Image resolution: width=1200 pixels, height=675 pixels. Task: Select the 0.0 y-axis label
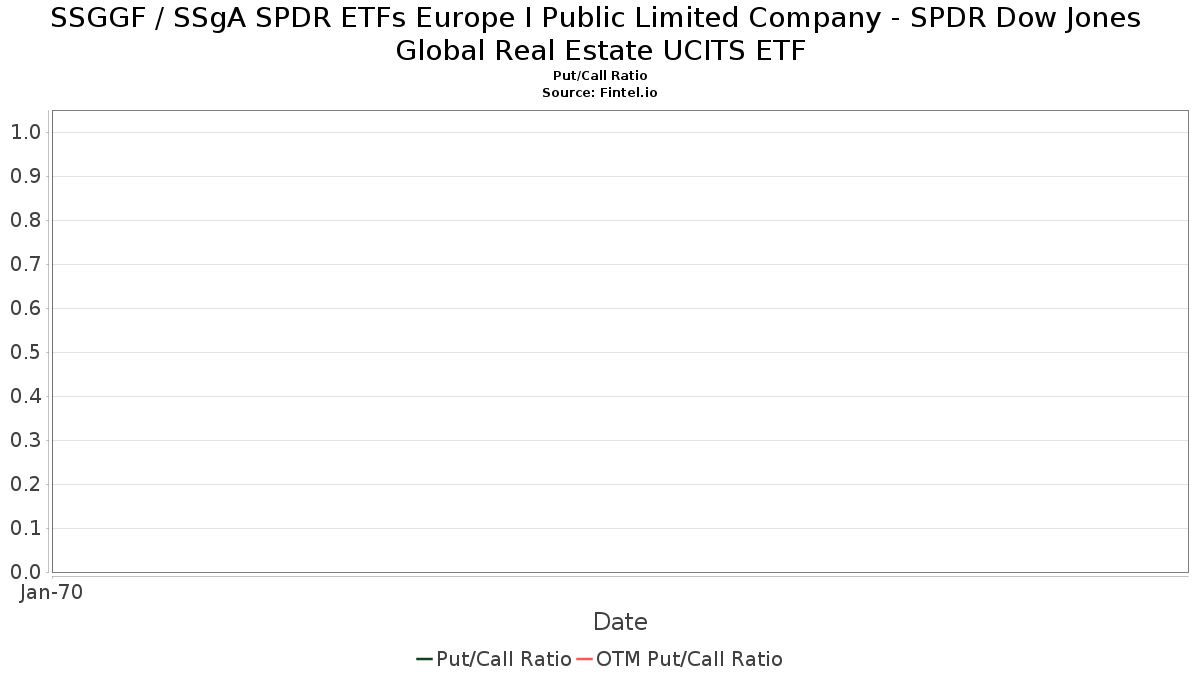(25, 572)
